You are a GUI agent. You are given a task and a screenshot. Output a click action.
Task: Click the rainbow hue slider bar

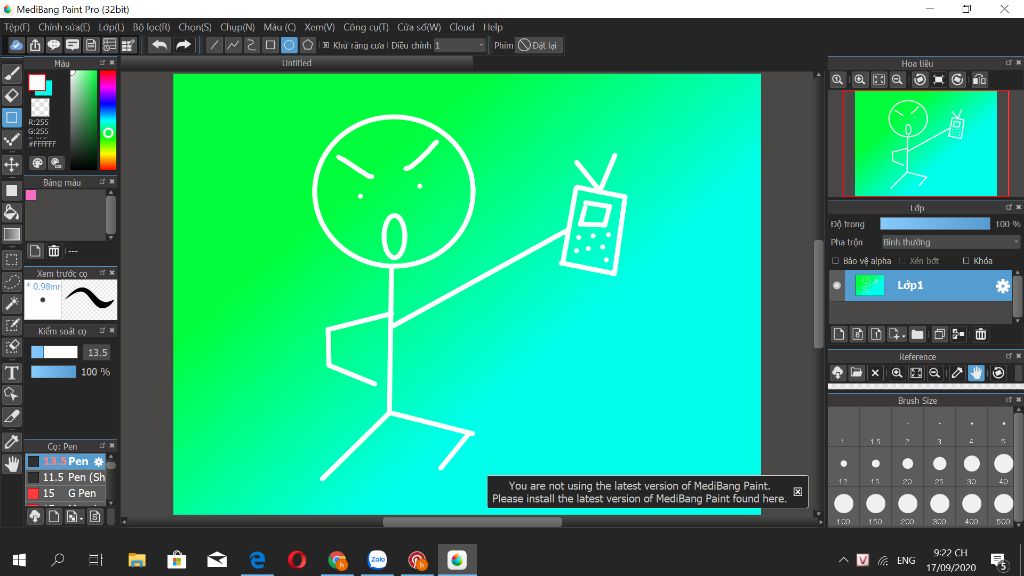108,120
